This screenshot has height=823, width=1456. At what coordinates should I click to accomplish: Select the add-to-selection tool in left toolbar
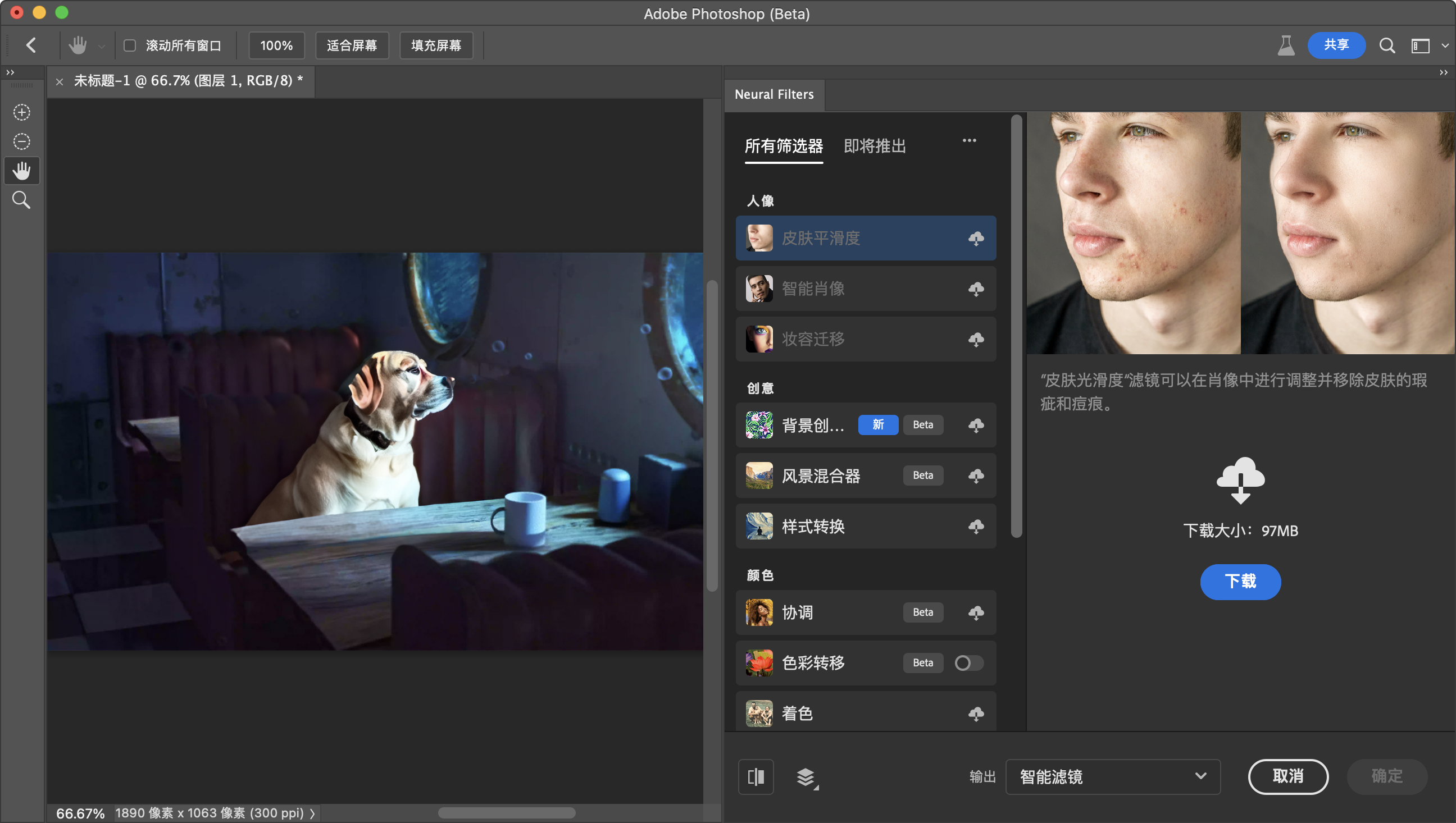coord(21,112)
